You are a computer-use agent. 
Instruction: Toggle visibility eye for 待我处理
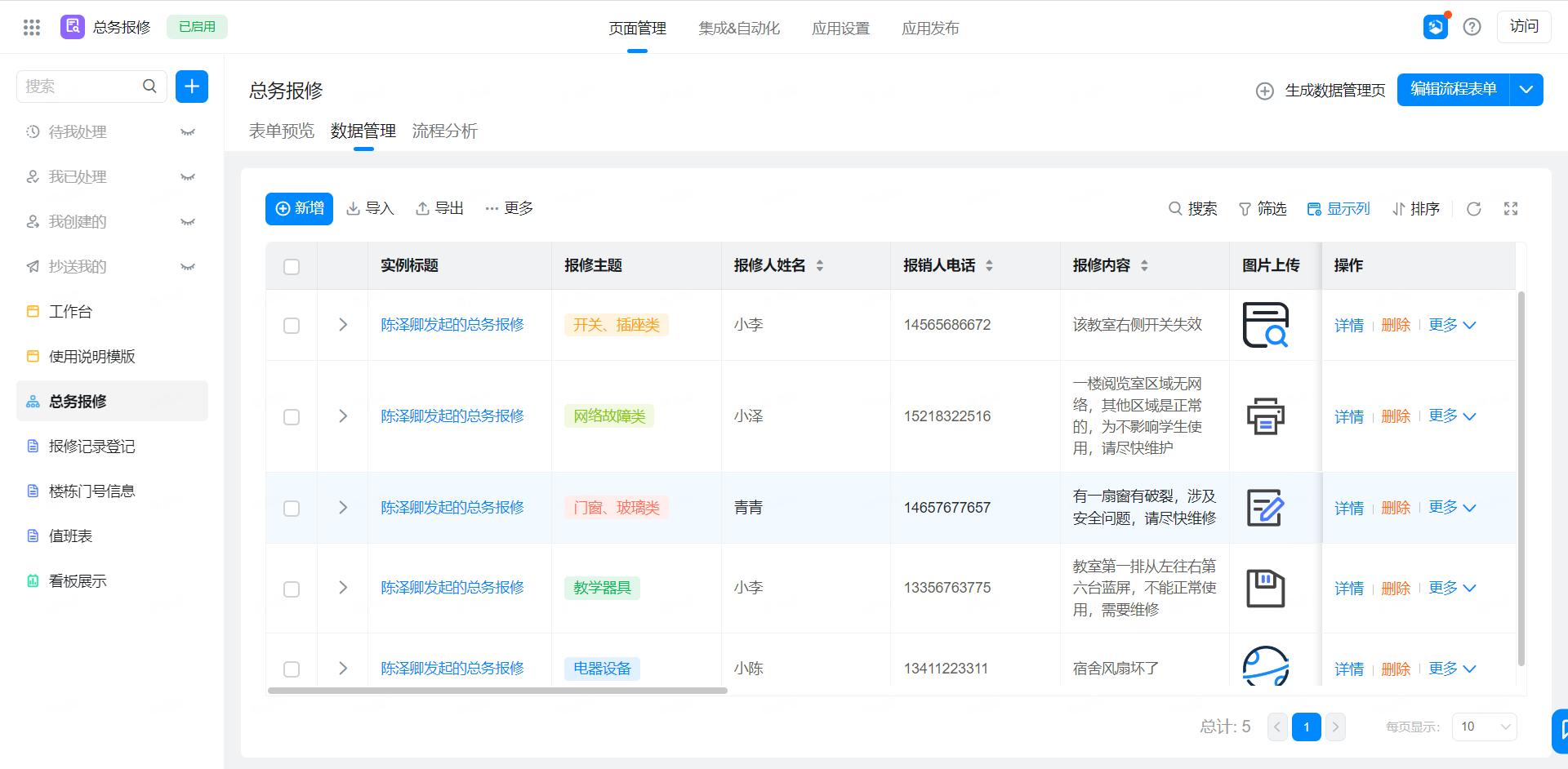pos(188,131)
